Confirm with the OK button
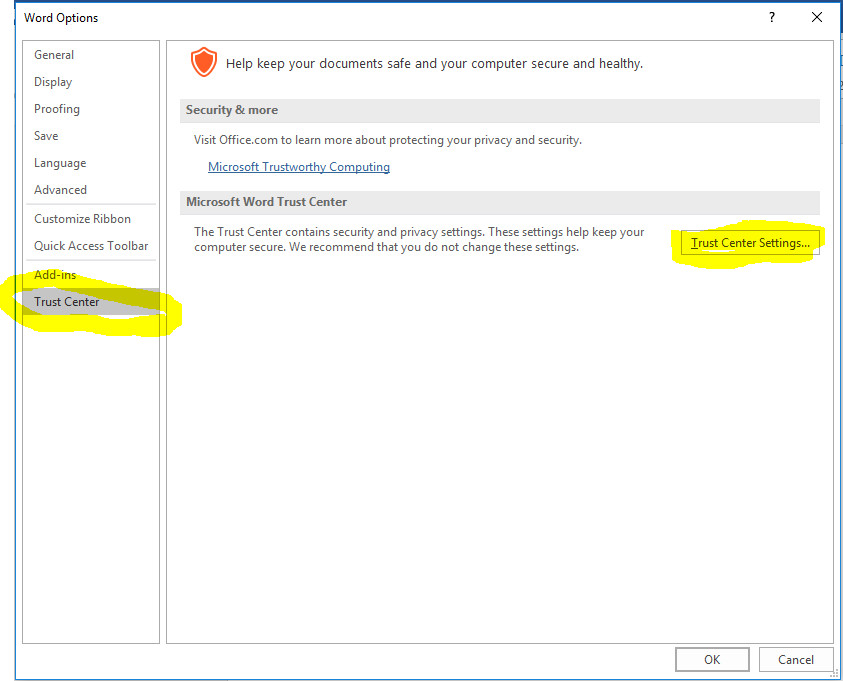The width and height of the screenshot is (843, 681). [712, 660]
